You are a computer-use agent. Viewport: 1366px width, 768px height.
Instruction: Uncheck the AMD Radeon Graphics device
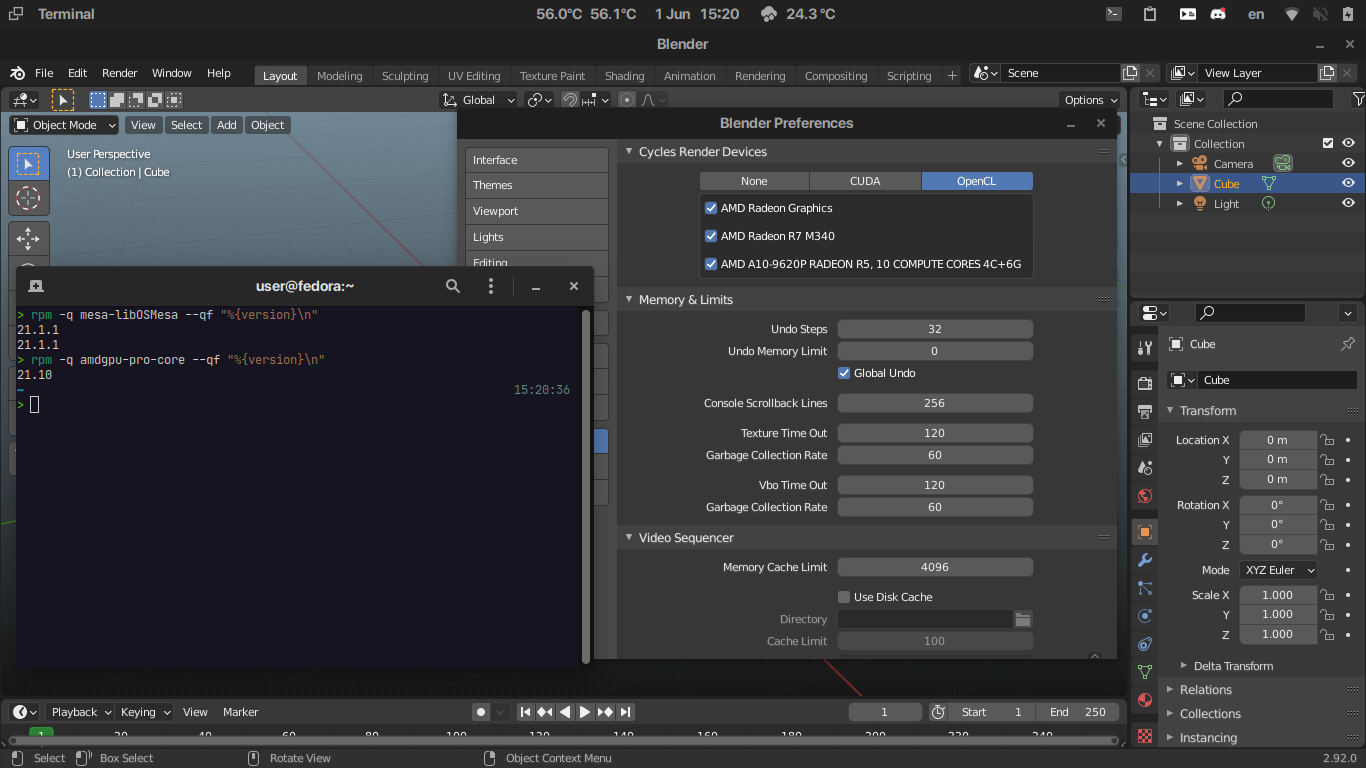tap(711, 208)
